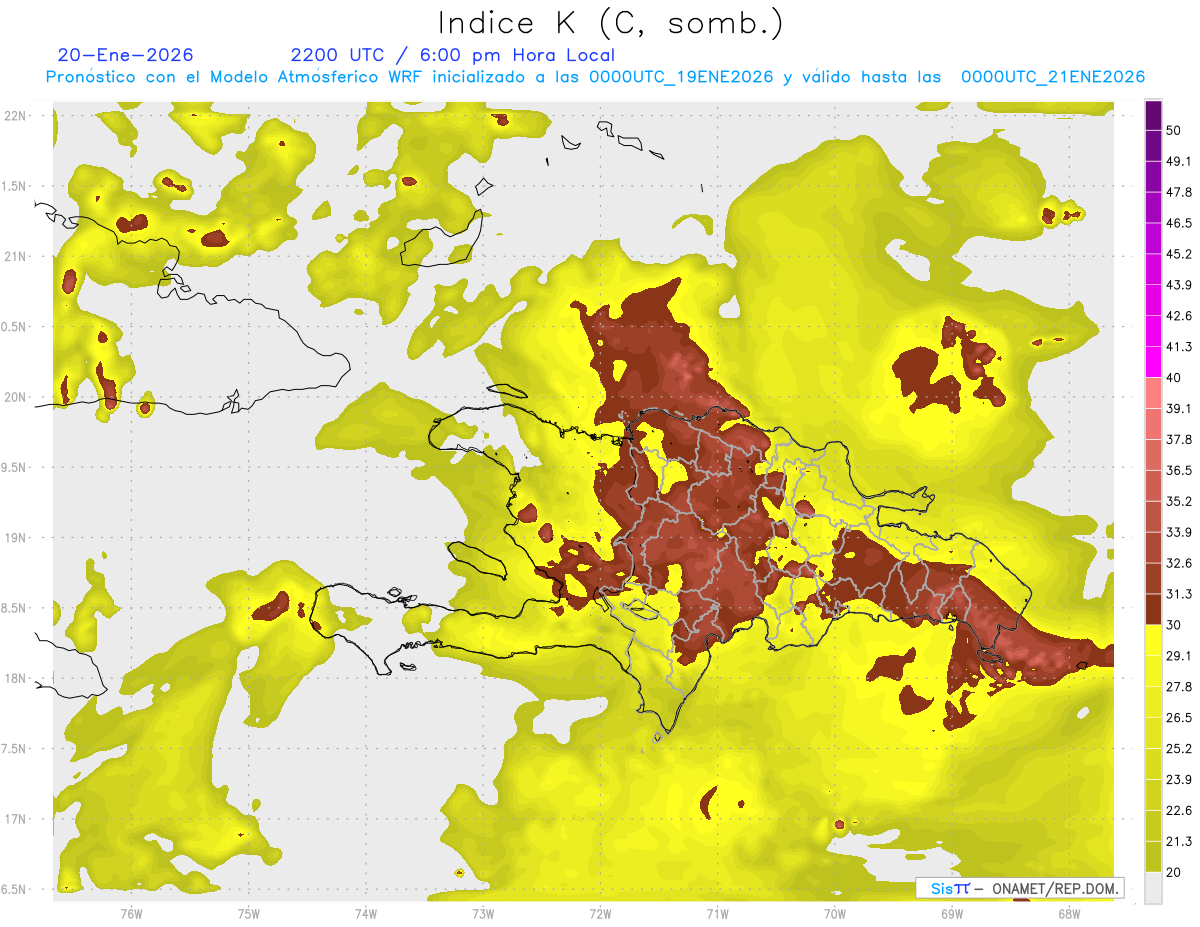Select the date label "20-Ene-2026"
Screen dimensions: 1200x927
[126, 55]
